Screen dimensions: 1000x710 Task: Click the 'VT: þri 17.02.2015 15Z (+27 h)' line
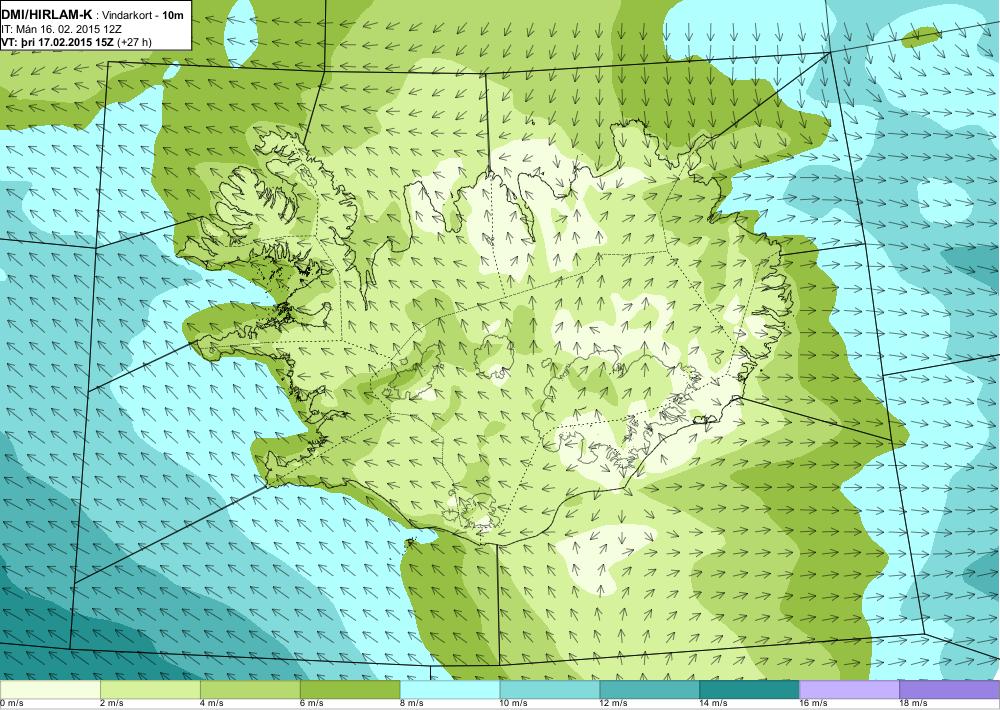[x=77, y=43]
